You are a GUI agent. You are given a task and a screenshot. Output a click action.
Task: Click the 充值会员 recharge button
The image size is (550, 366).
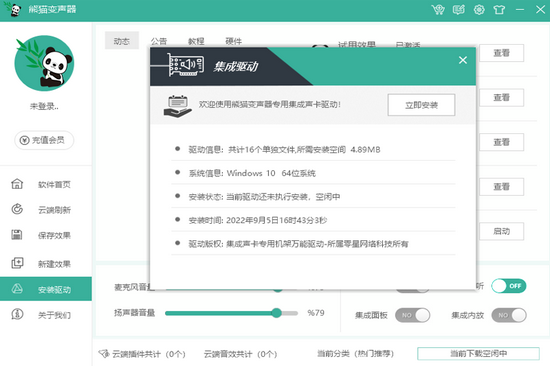[x=44, y=140]
